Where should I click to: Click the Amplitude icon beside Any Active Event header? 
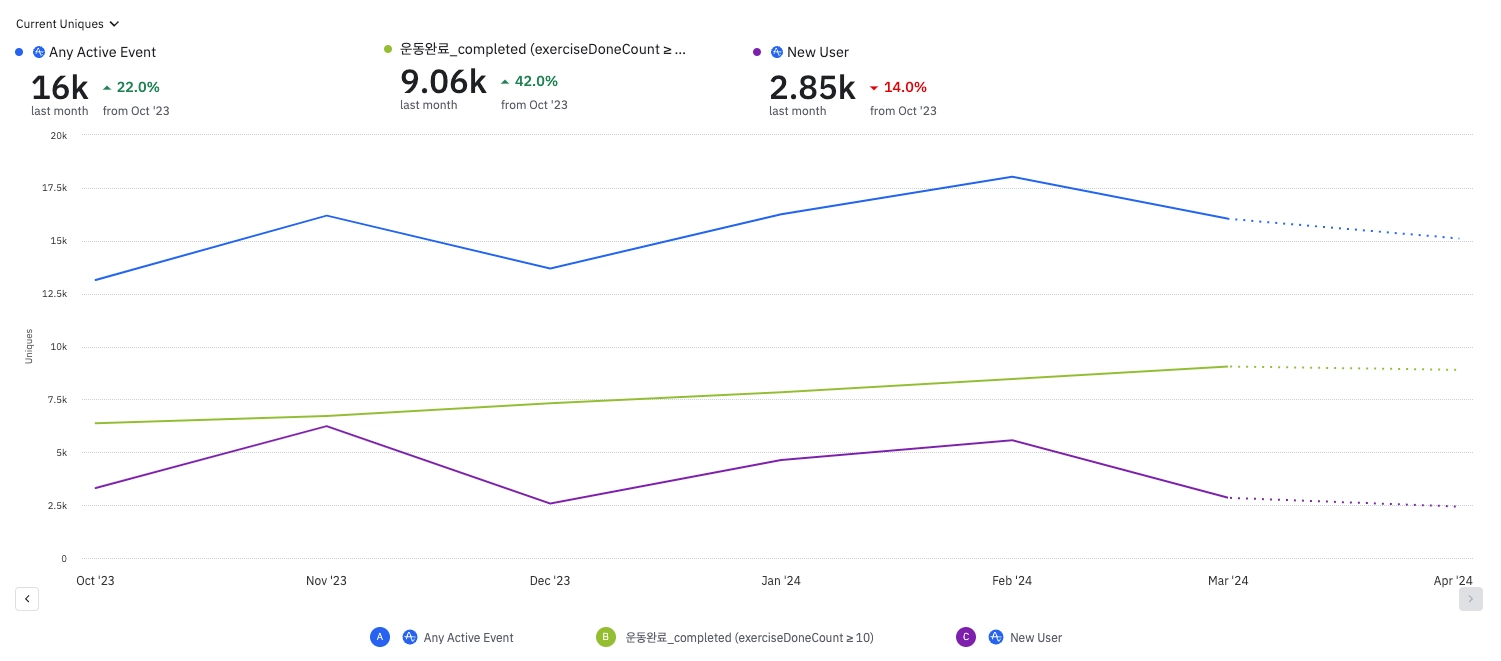pyautogui.click(x=39, y=52)
